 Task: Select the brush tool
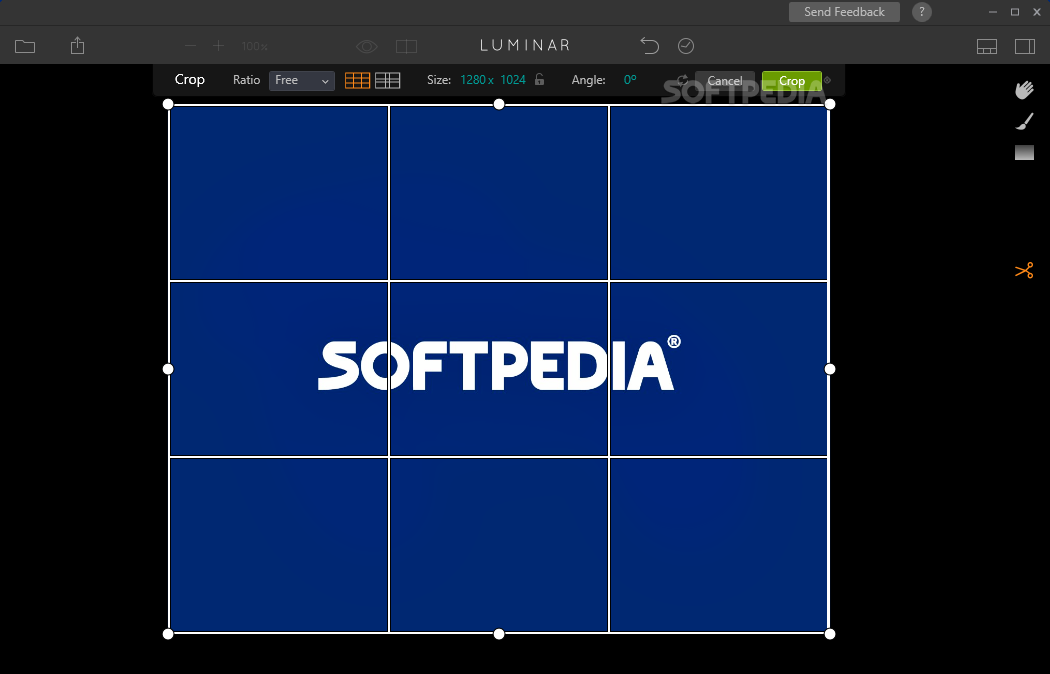click(x=1025, y=121)
